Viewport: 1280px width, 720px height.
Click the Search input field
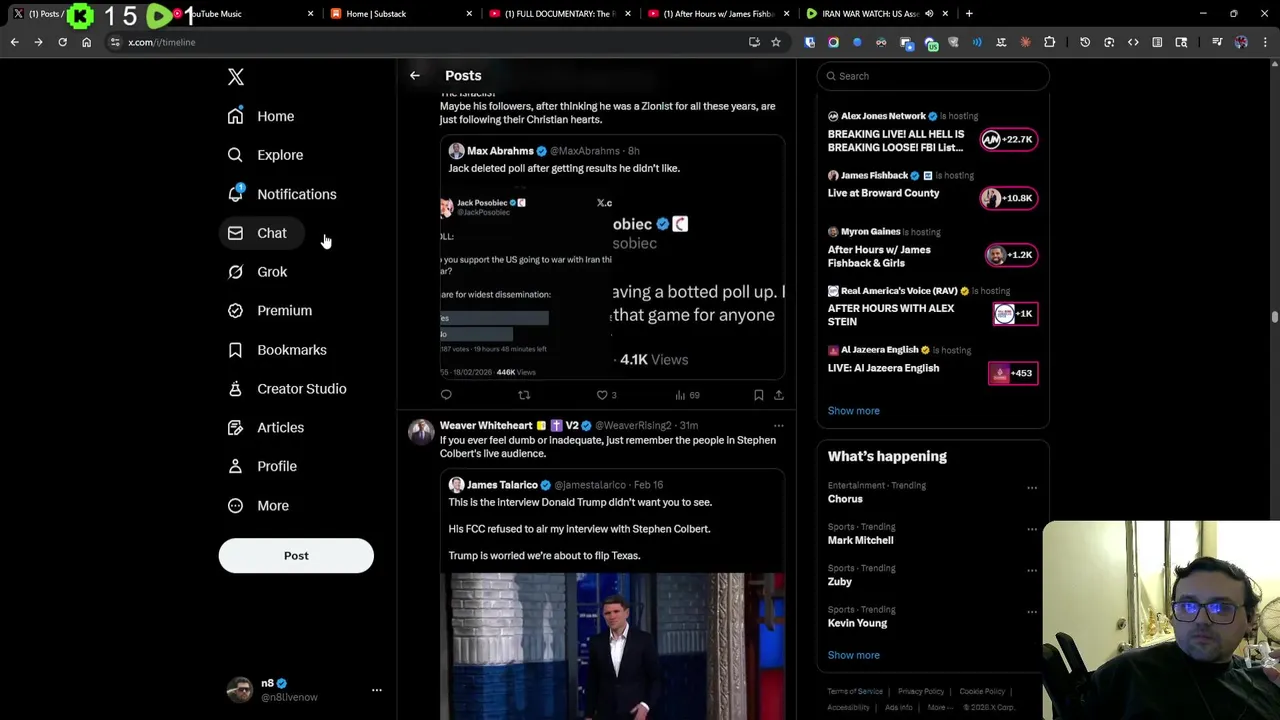[x=932, y=76]
